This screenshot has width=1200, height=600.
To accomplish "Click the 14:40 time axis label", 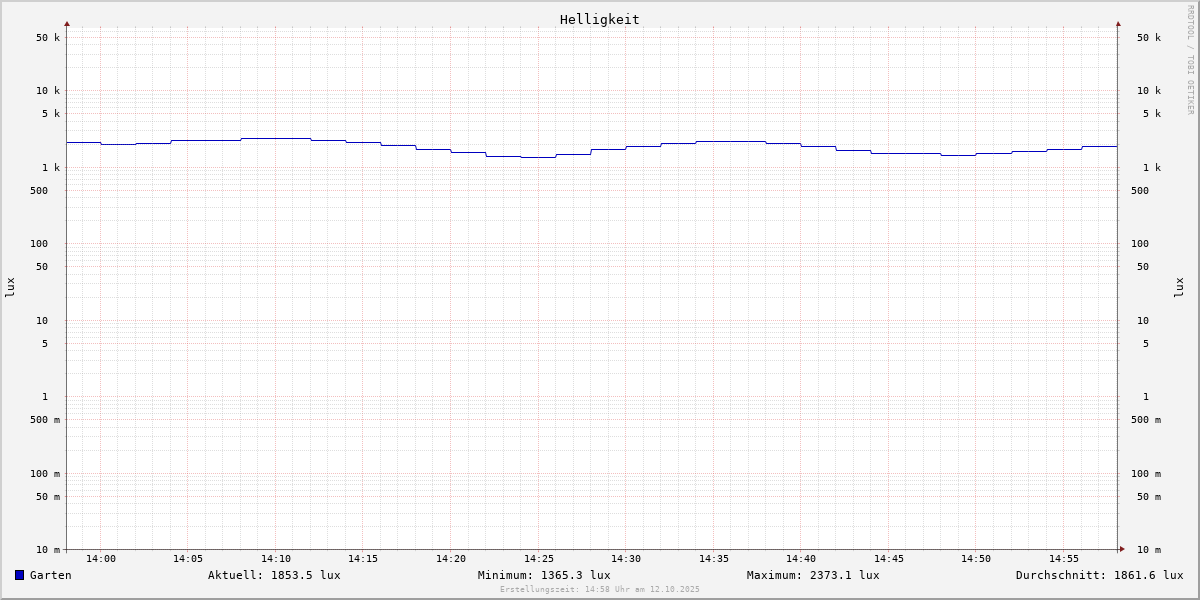I will tap(800, 559).
